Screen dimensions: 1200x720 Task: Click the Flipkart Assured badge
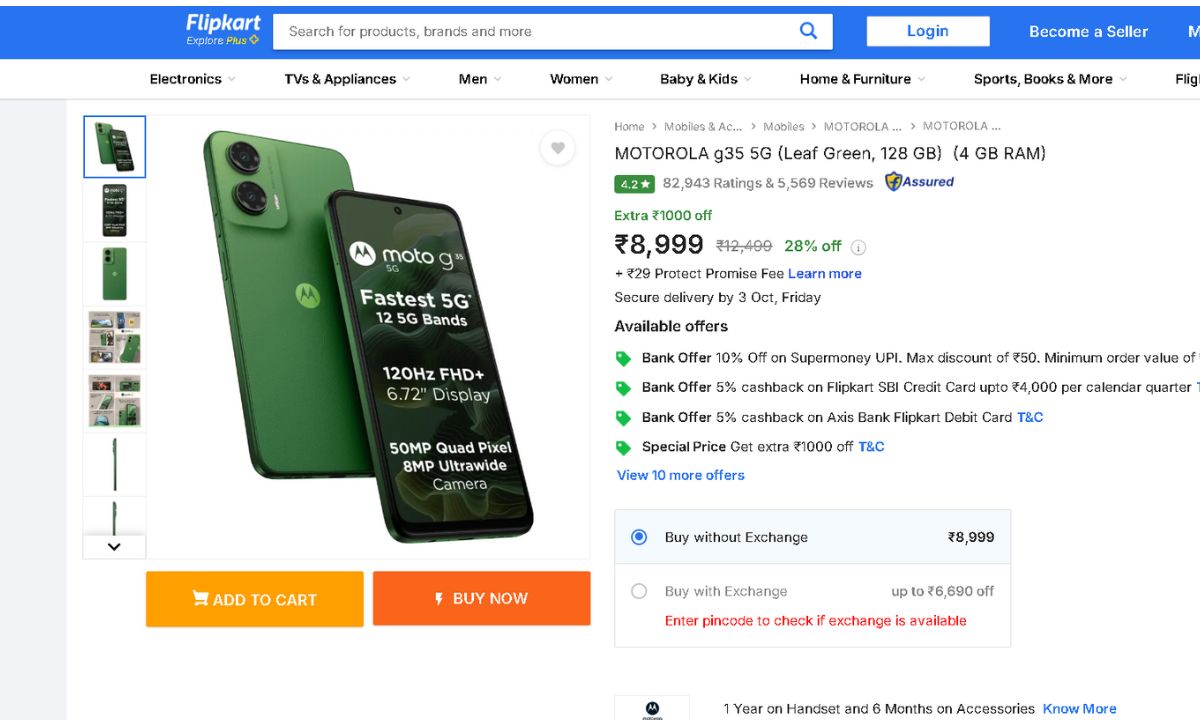(x=919, y=182)
